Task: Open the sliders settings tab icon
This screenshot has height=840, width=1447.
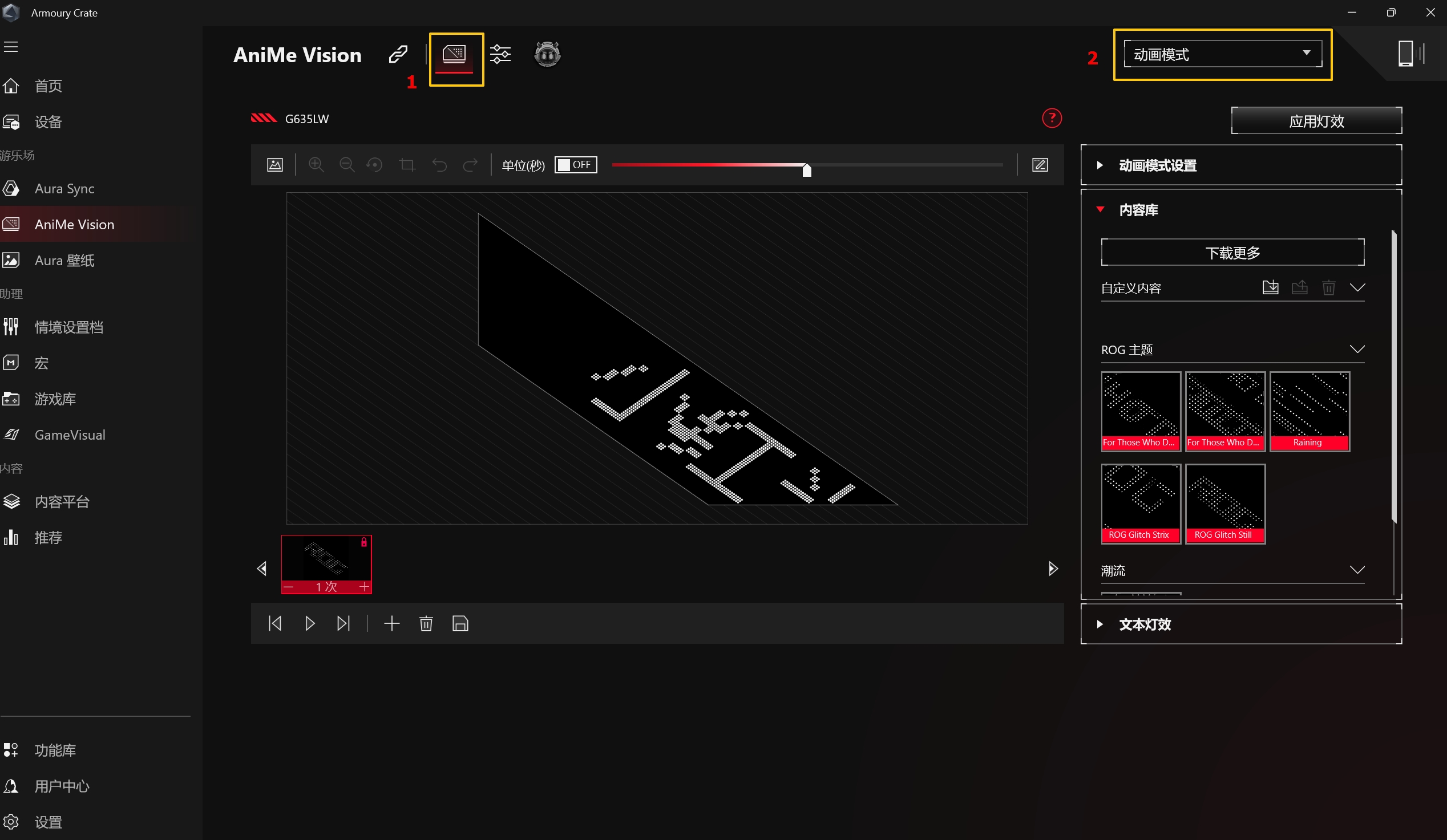Action: [x=500, y=55]
